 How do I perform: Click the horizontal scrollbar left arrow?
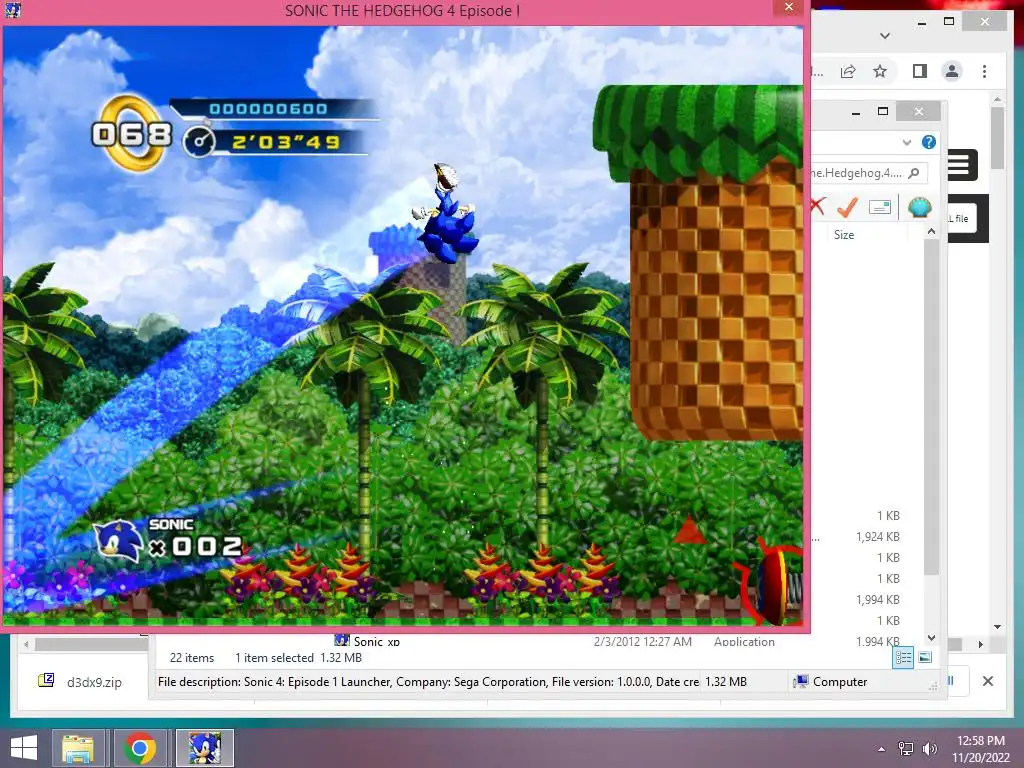25,645
